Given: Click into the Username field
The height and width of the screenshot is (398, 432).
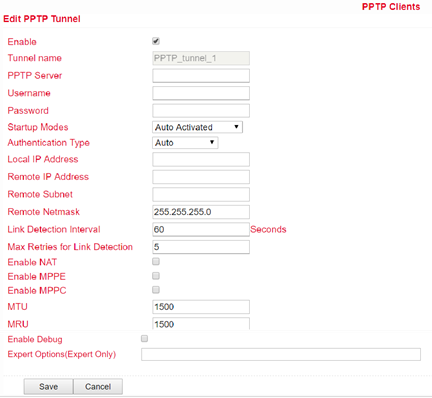Looking at the screenshot, I should [201, 93].
